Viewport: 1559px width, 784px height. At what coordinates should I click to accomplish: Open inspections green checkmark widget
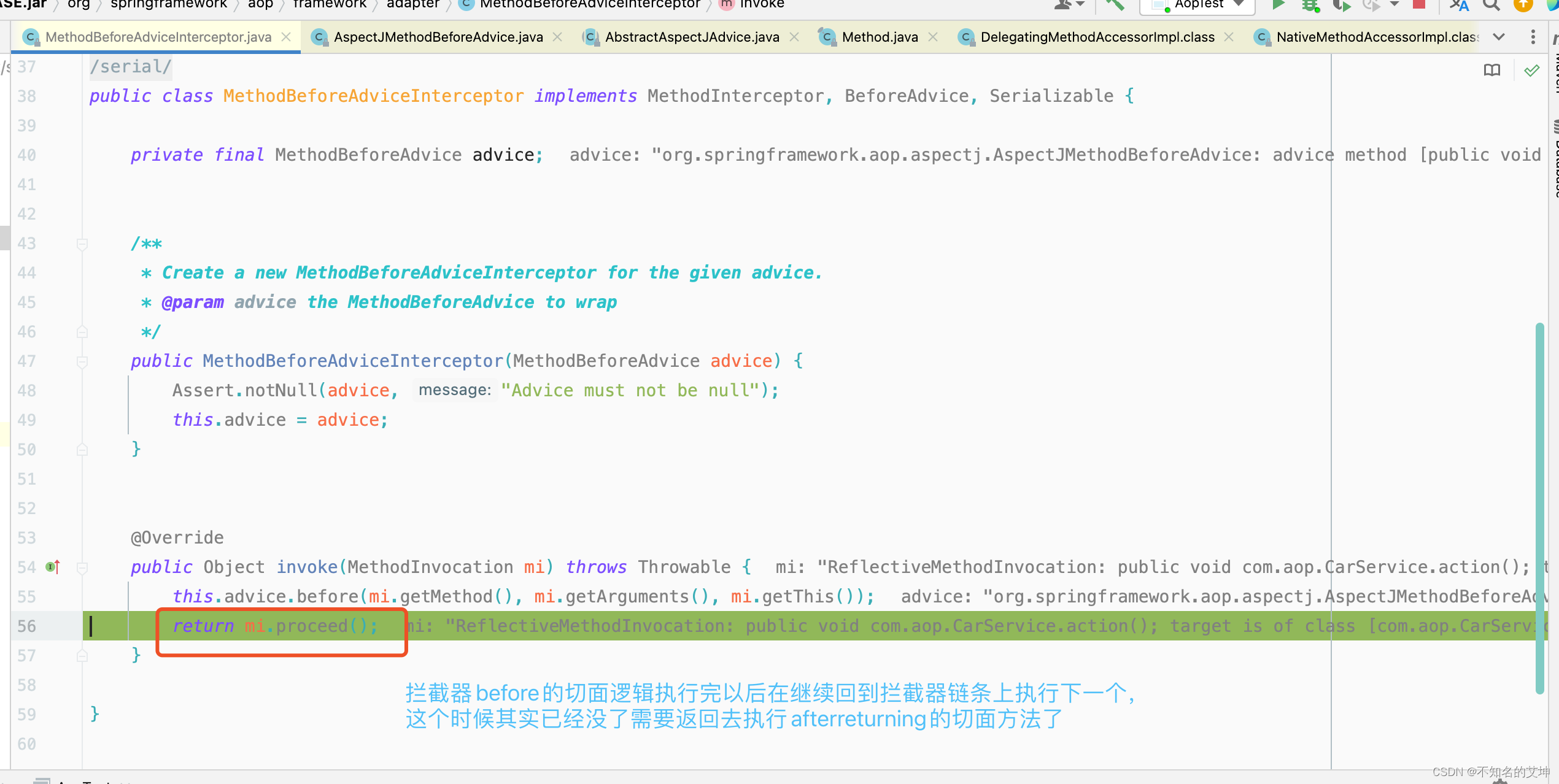pyautogui.click(x=1531, y=70)
